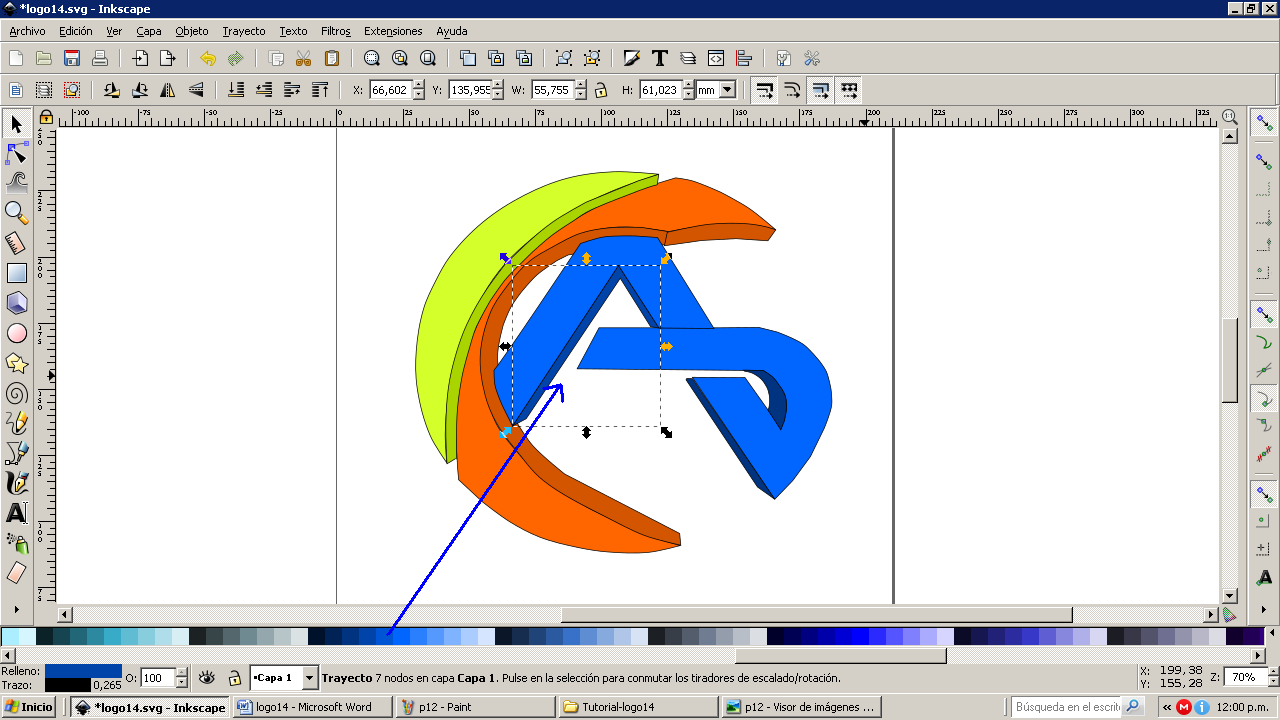Select the Selector arrow tool
This screenshot has height=720, width=1280.
tap(17, 124)
